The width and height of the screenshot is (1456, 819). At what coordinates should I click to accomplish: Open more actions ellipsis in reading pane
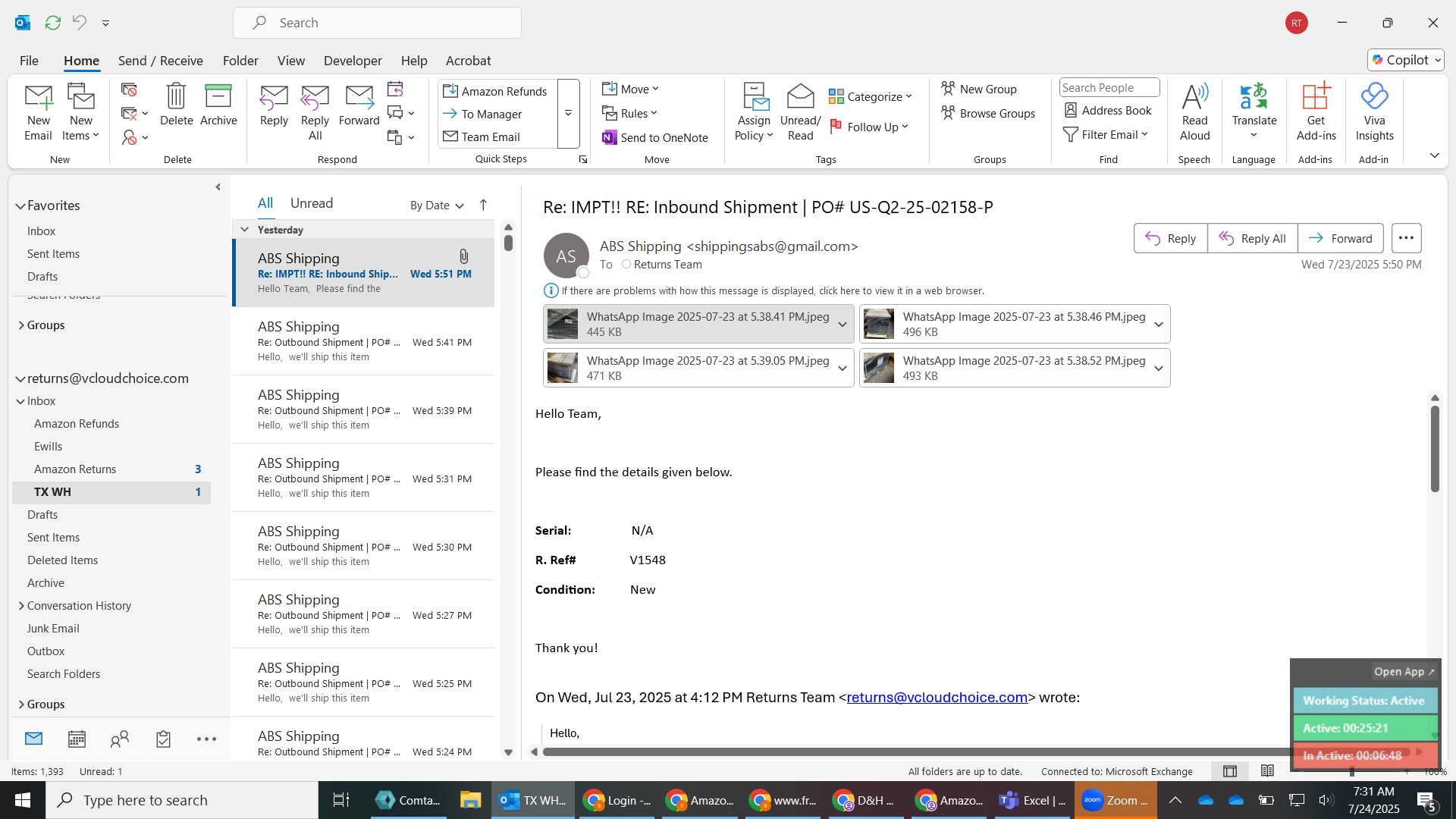1406,238
